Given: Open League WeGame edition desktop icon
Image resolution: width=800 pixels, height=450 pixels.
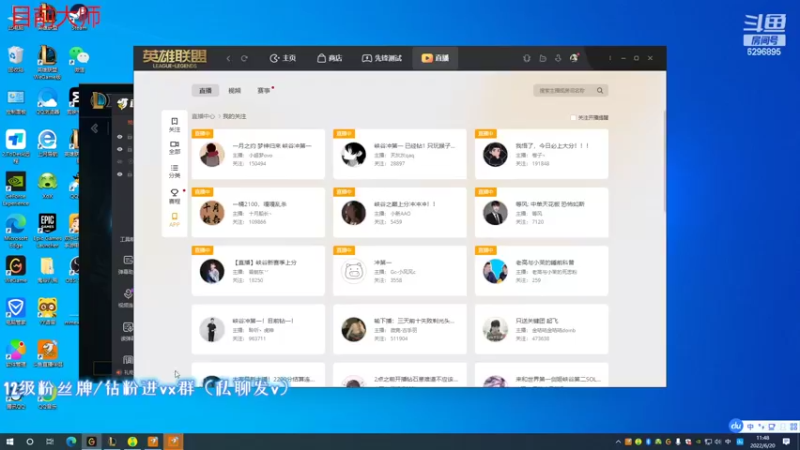Looking at the screenshot, I should [47, 62].
